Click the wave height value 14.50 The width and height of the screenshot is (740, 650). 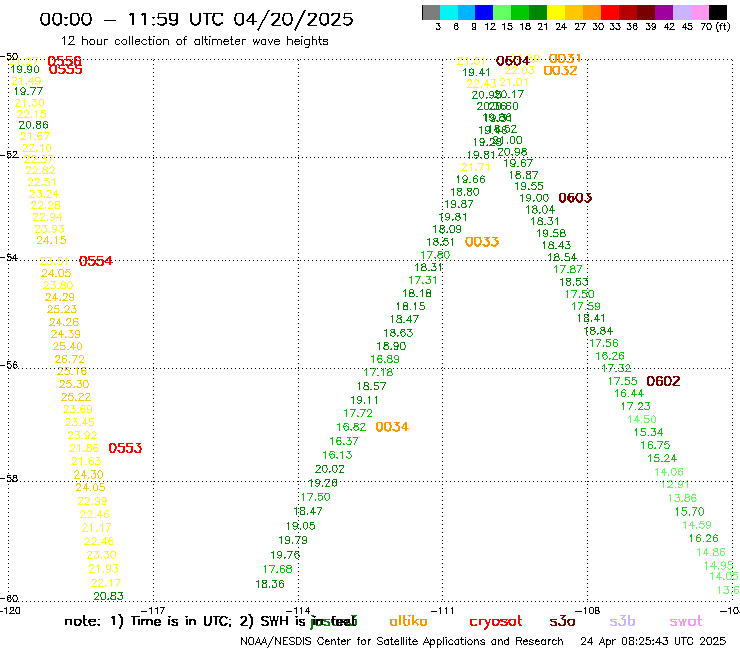click(x=642, y=419)
